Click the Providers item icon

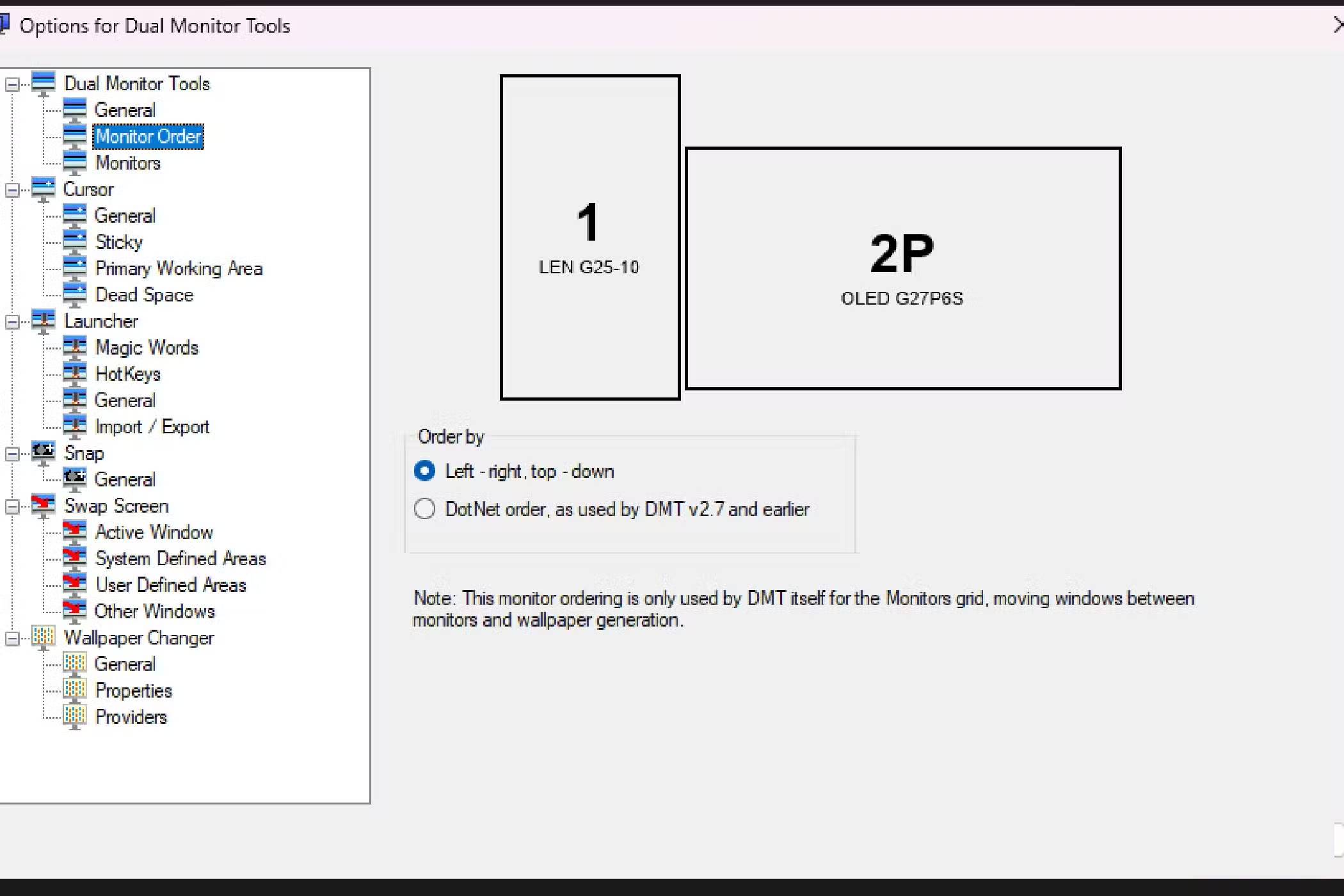point(75,716)
